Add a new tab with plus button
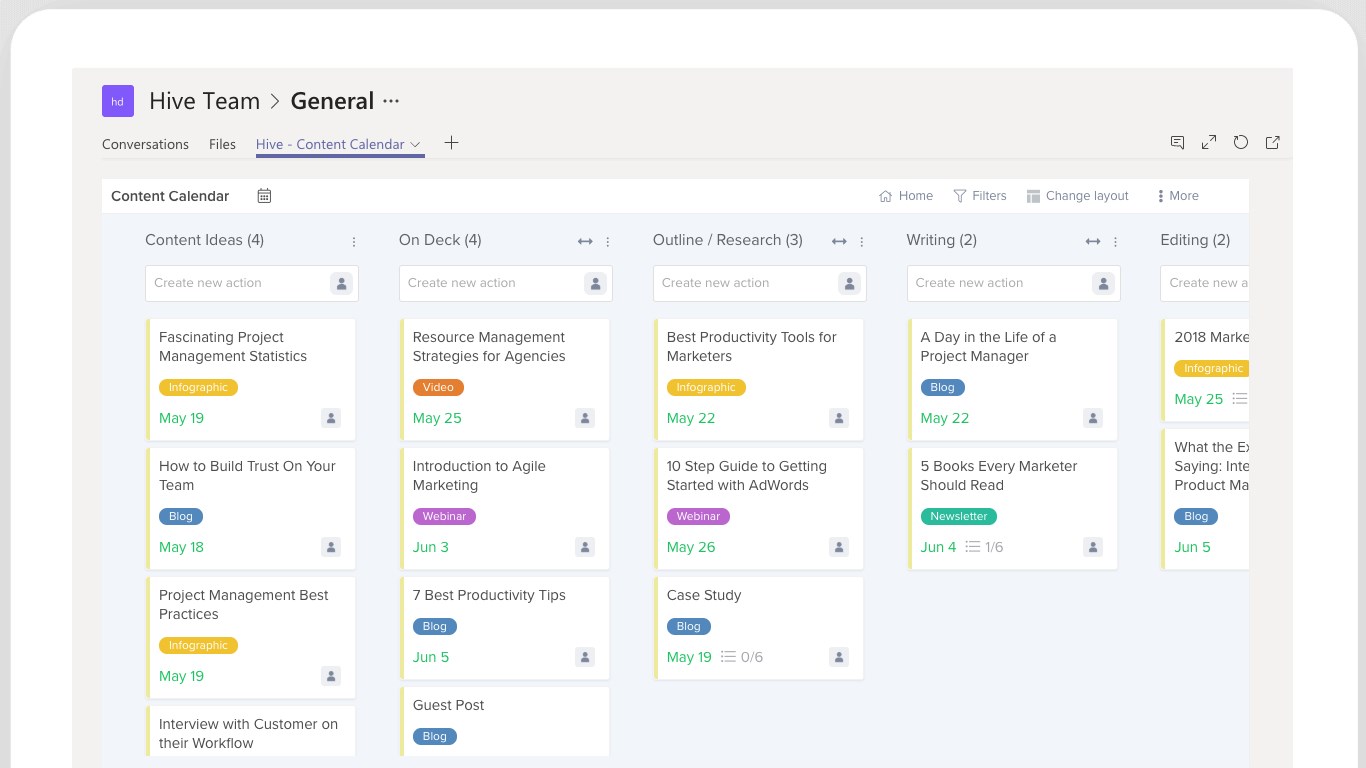This screenshot has height=768, width=1366. tap(451, 143)
